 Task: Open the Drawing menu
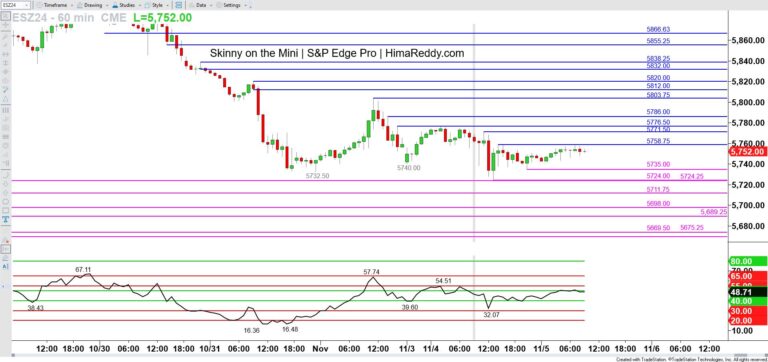[93, 5]
